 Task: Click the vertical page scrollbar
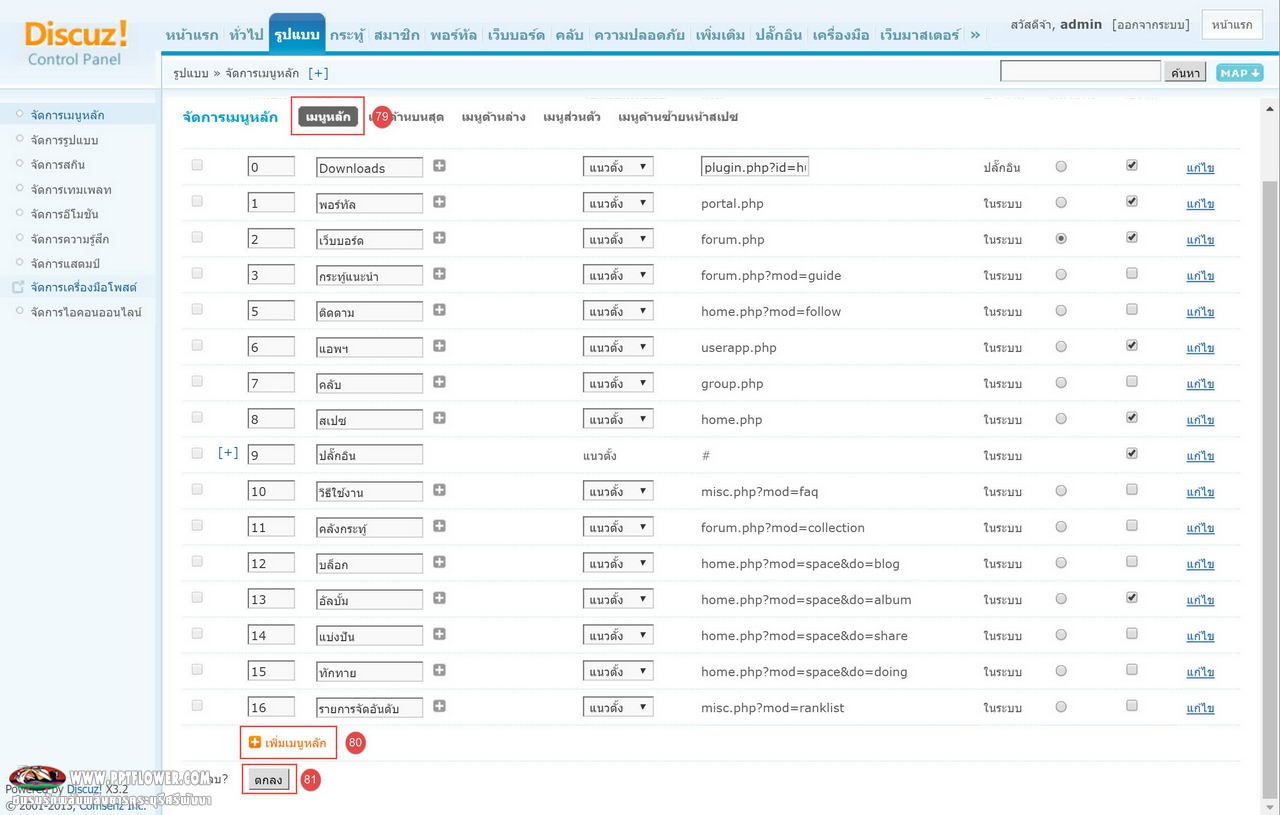[1270, 450]
